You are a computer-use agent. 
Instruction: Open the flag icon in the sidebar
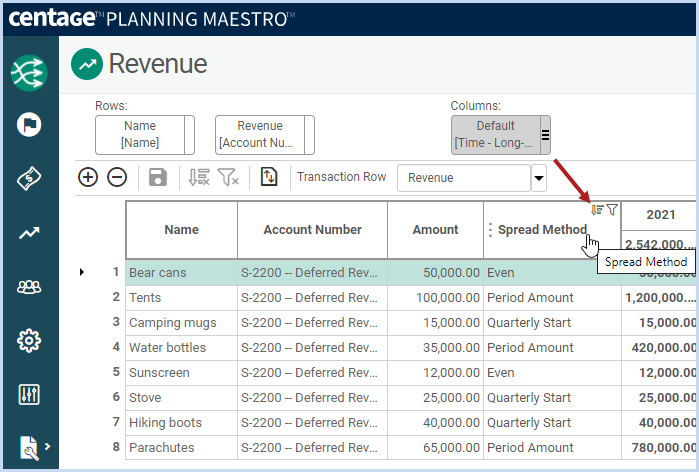point(29,124)
